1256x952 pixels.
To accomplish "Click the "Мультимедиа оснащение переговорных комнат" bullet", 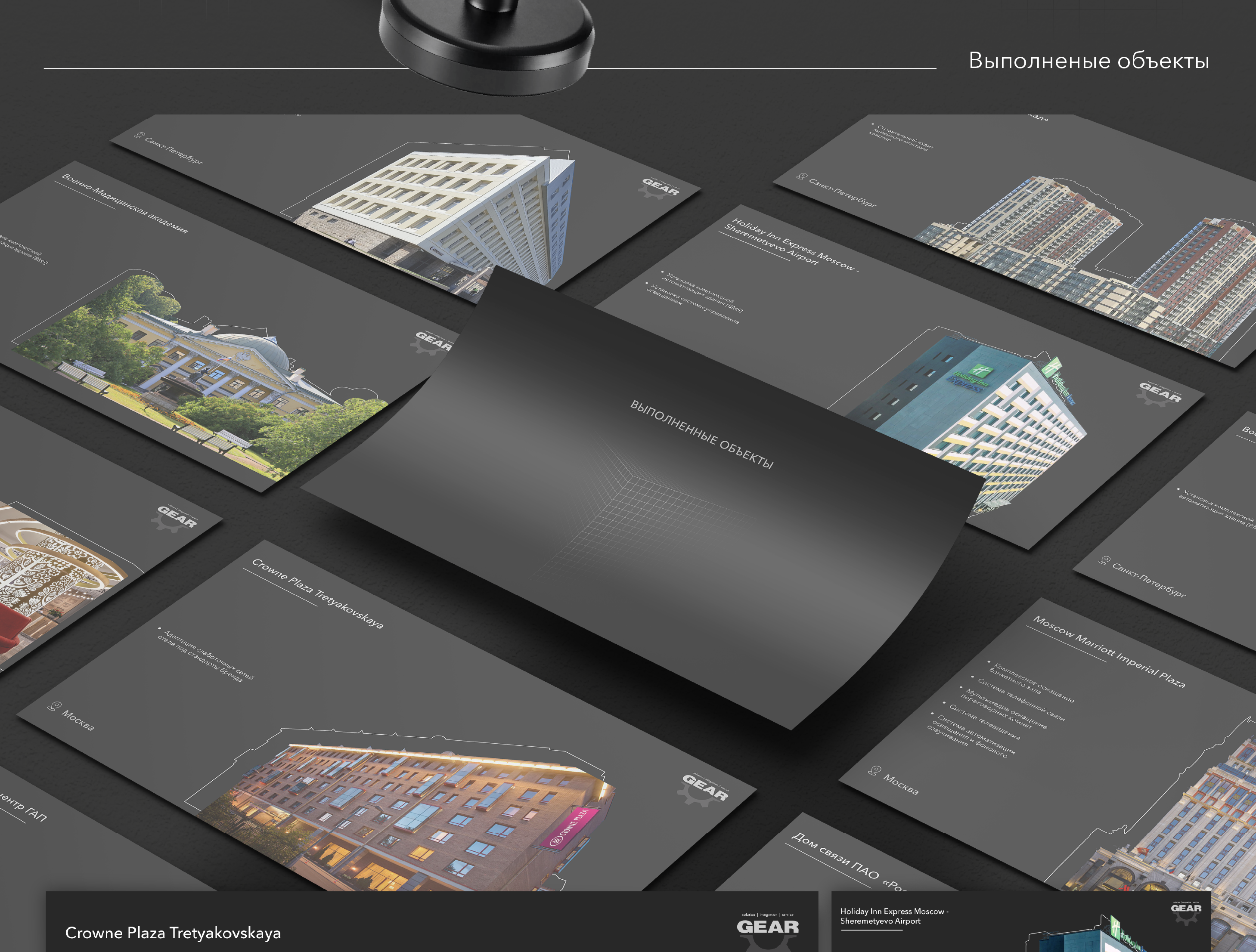I will 1004,708.
